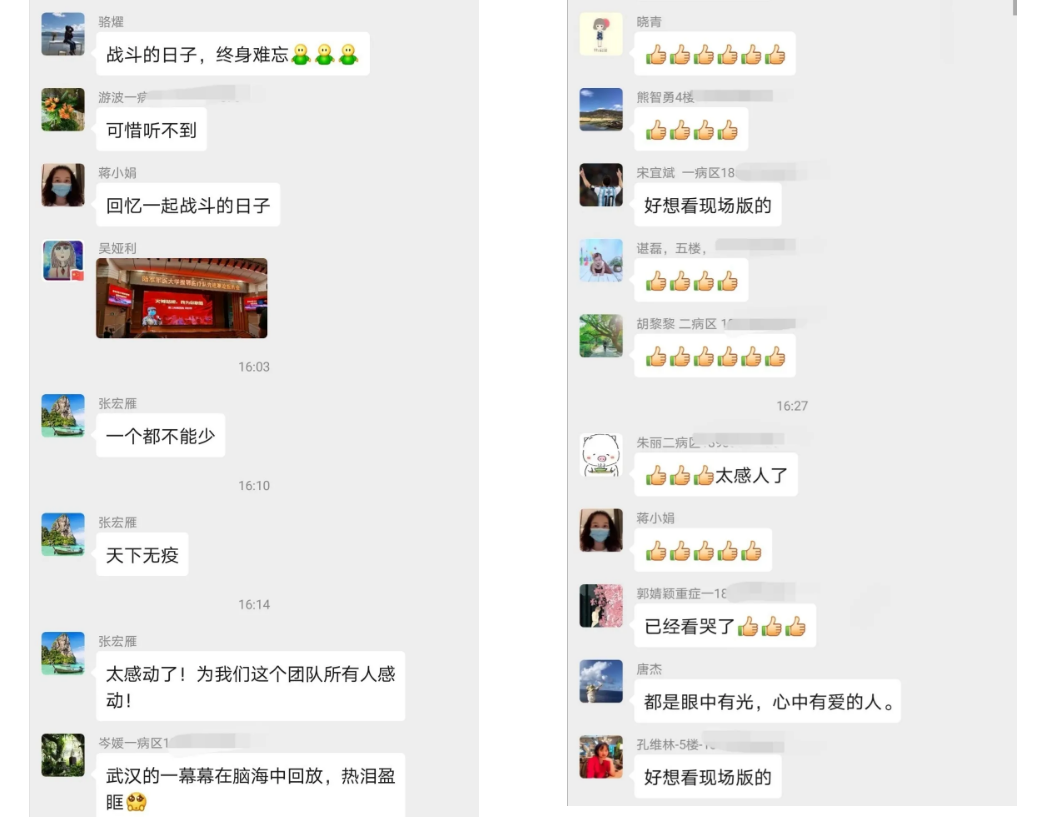View the shared stage photo from 吴娅利
The height and width of the screenshot is (818, 1045).
(182, 298)
